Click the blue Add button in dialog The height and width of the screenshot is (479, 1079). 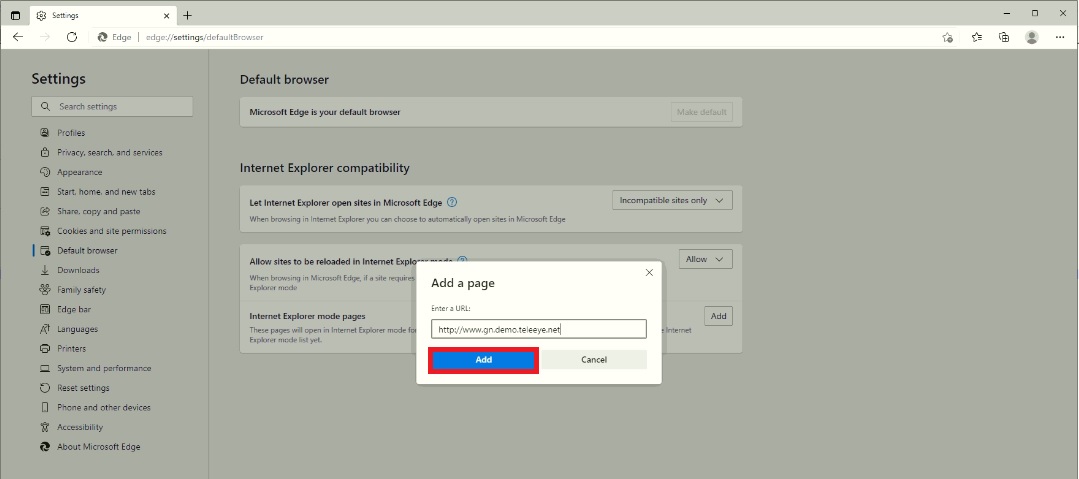[484, 360]
